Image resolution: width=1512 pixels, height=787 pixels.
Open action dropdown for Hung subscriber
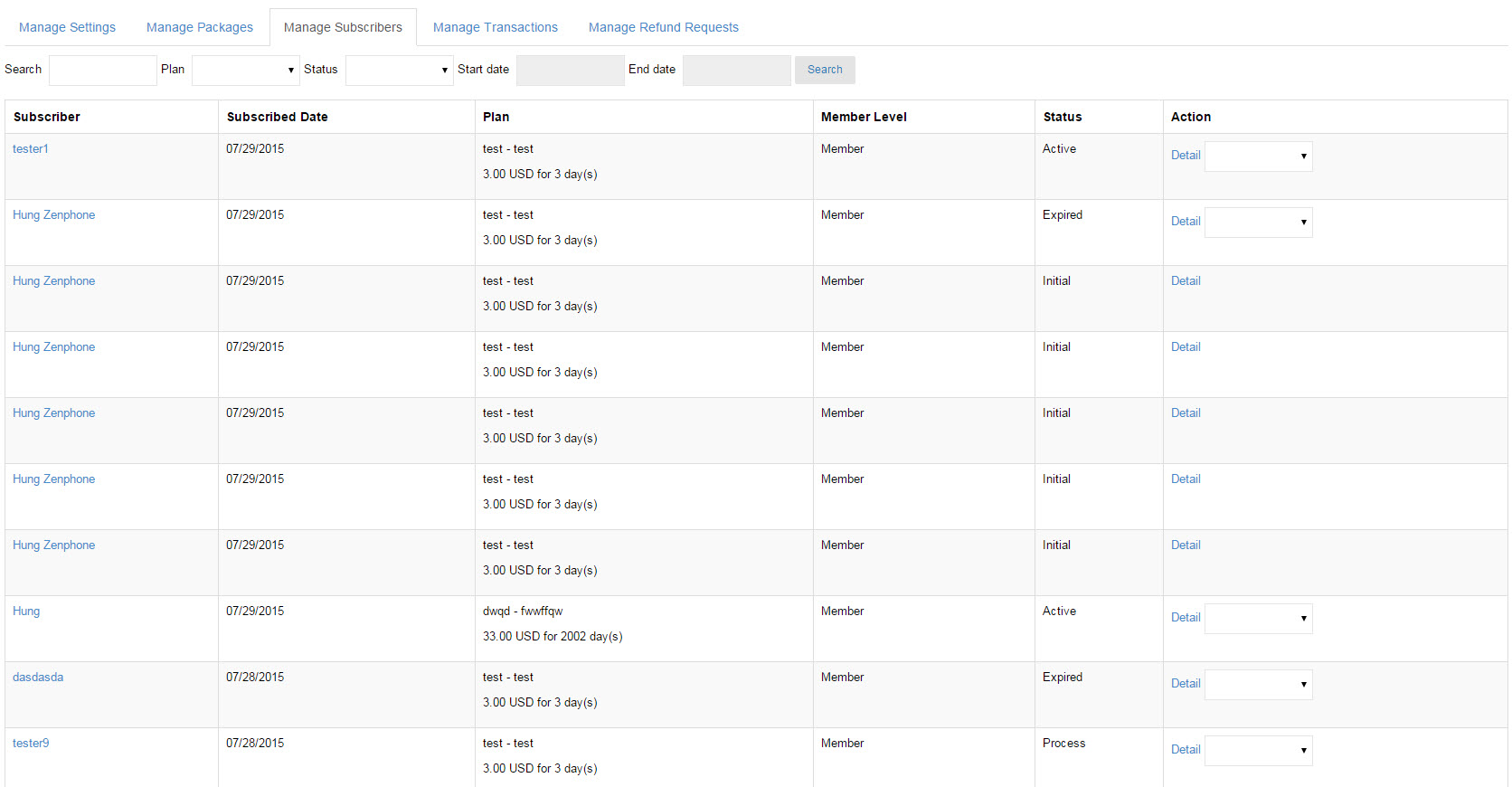pos(1258,618)
